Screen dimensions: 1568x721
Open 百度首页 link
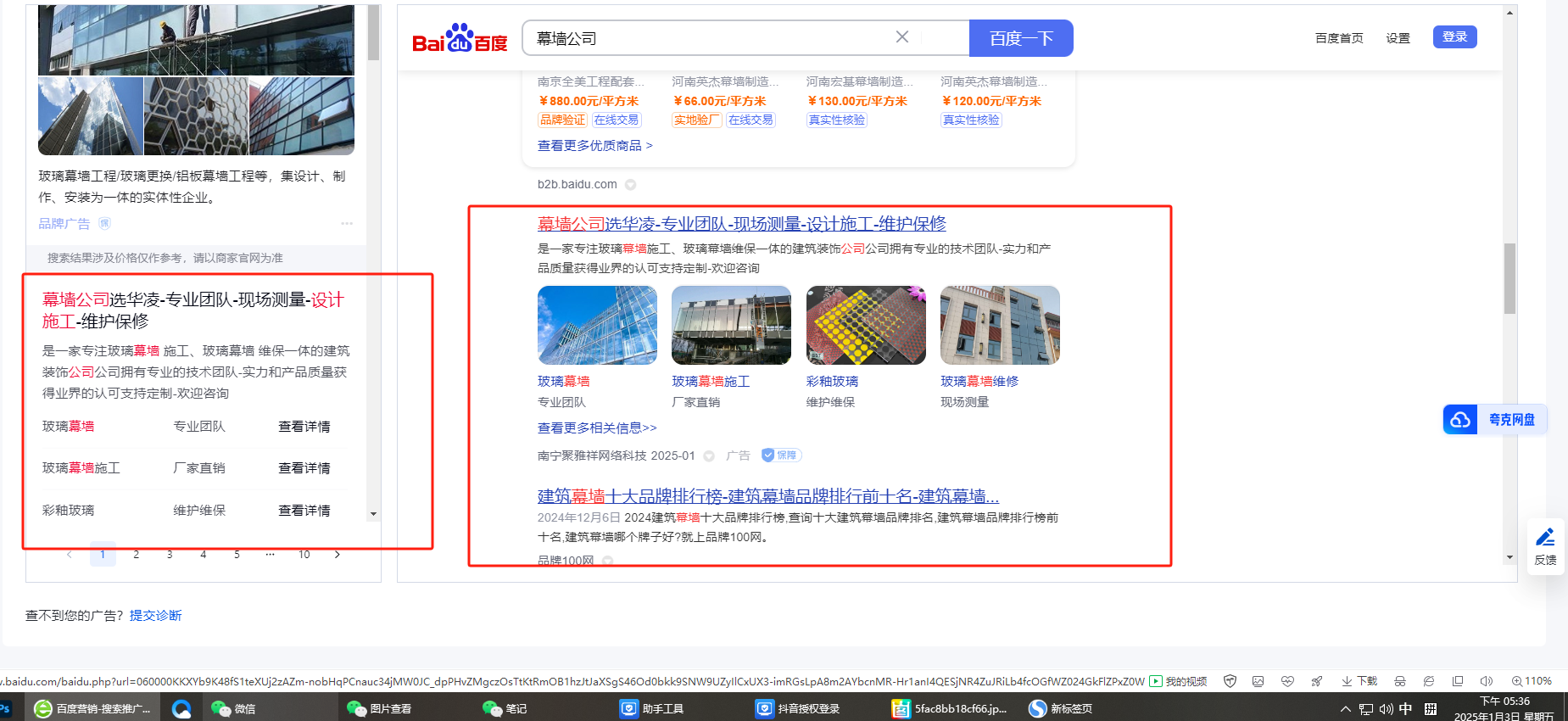coord(1339,38)
